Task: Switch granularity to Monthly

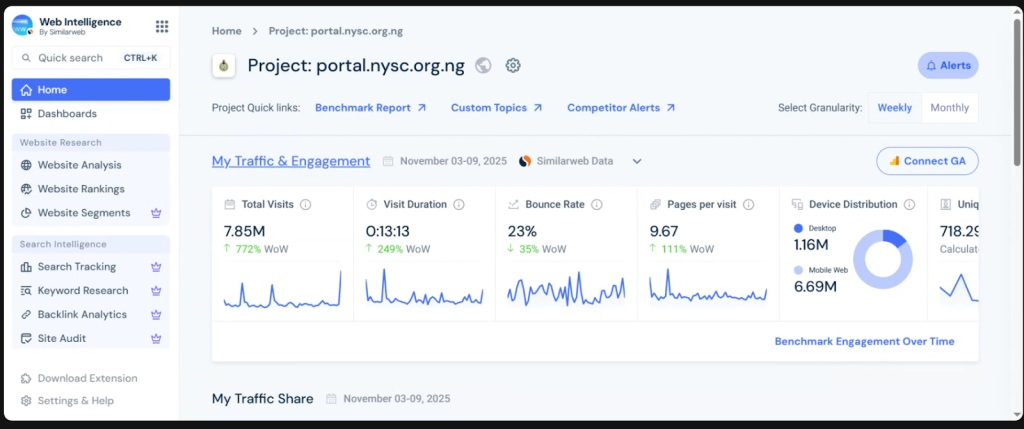Action: coord(949,108)
